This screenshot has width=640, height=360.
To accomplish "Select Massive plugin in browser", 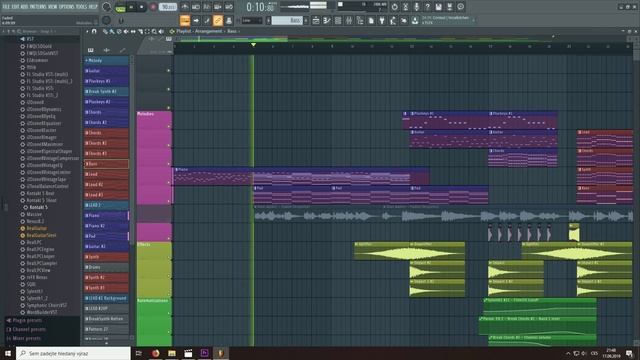I will pos(34,214).
